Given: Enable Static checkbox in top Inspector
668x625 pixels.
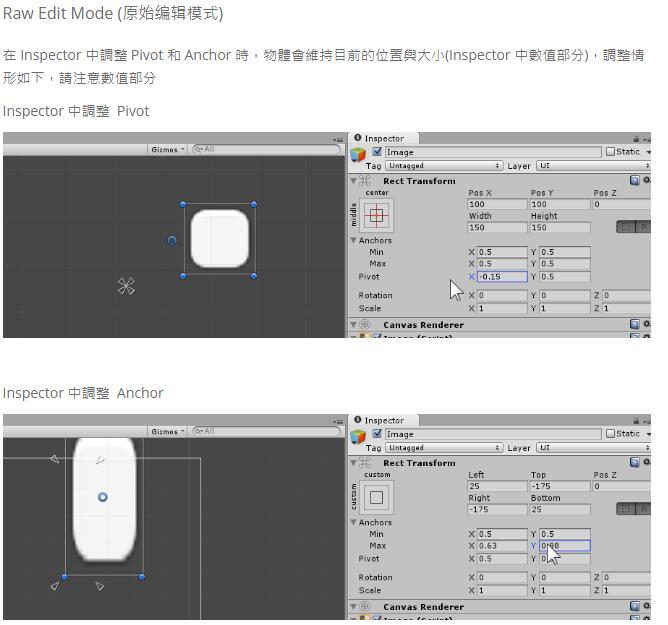Looking at the screenshot, I should 610,152.
